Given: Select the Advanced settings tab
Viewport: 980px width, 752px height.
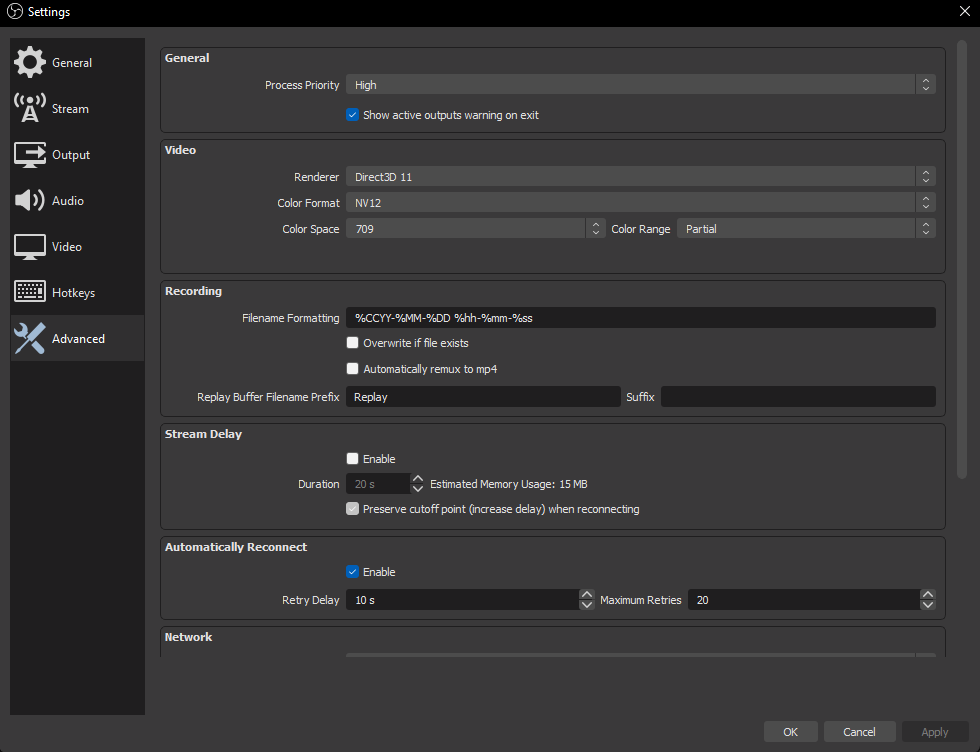Looking at the screenshot, I should (x=78, y=338).
